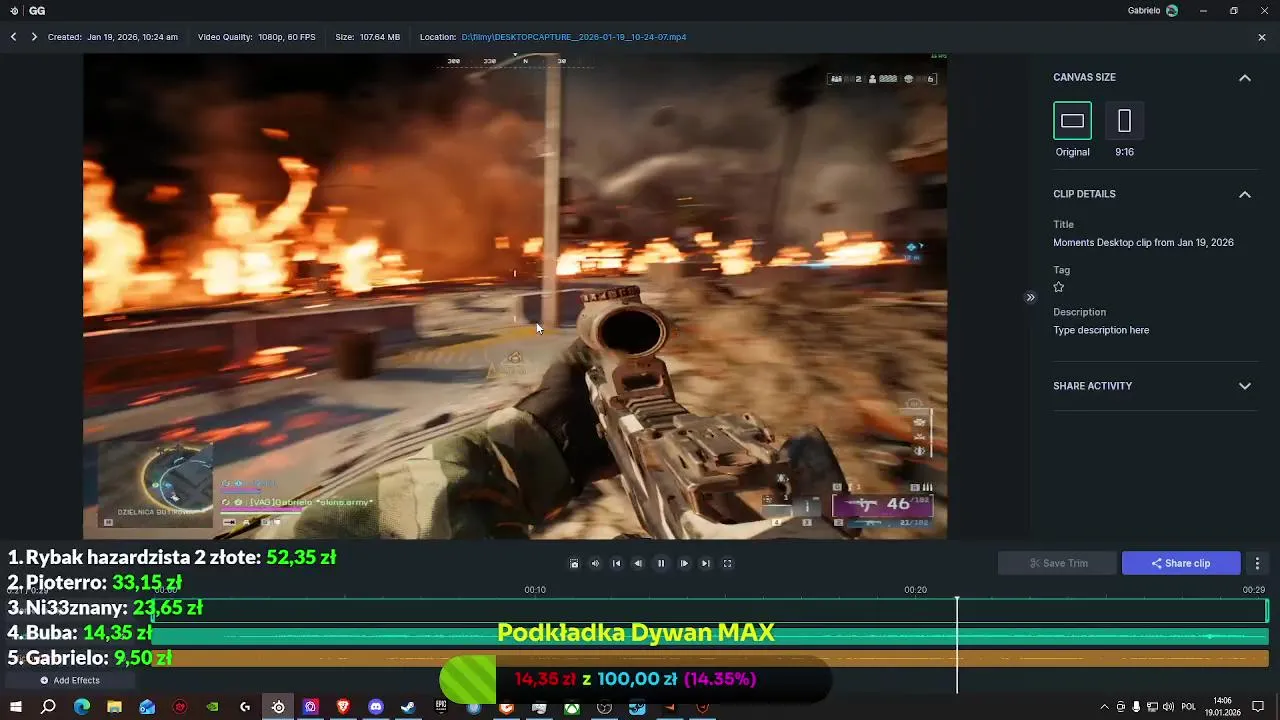The height and width of the screenshot is (720, 1280).
Task: Step forward one frame
Action: click(x=684, y=563)
